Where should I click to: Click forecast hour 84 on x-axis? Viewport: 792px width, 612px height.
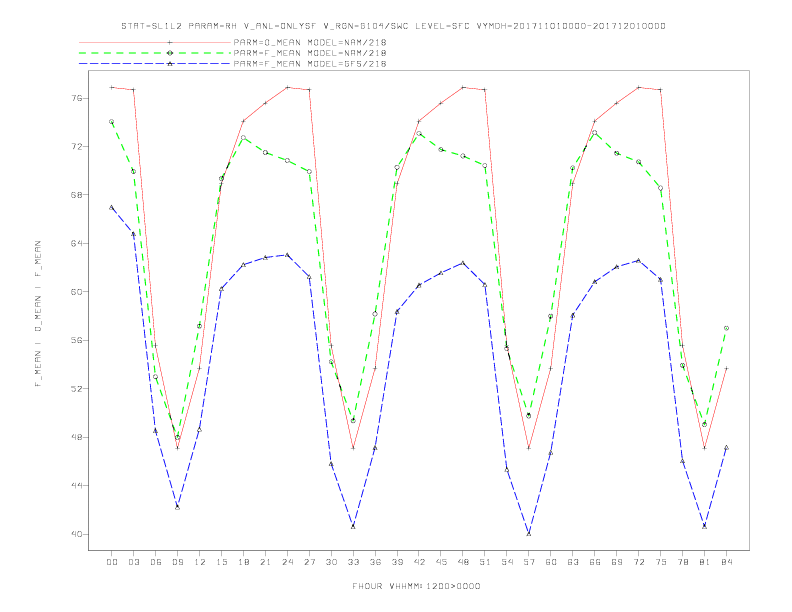click(727, 562)
